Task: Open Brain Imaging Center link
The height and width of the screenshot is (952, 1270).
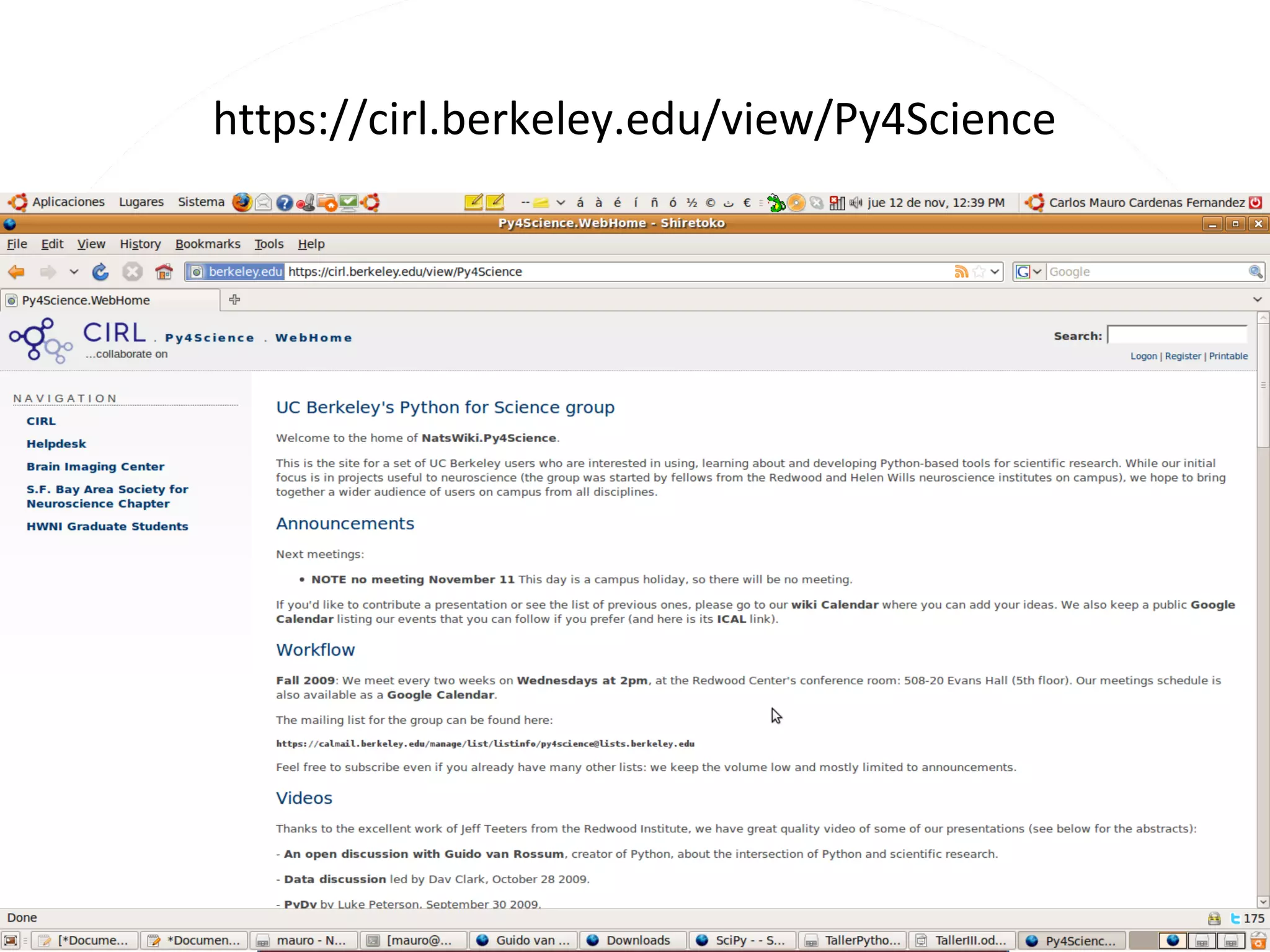Action: click(95, 467)
